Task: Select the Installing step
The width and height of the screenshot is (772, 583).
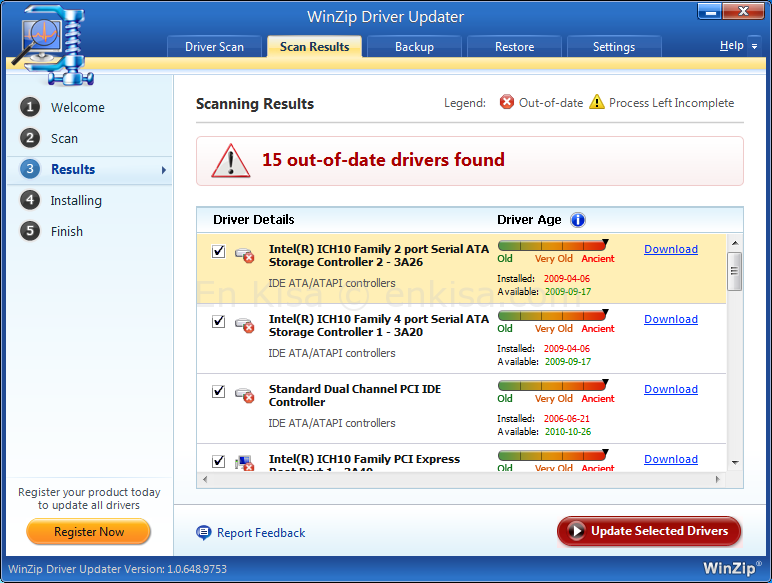Action: click(x=76, y=200)
